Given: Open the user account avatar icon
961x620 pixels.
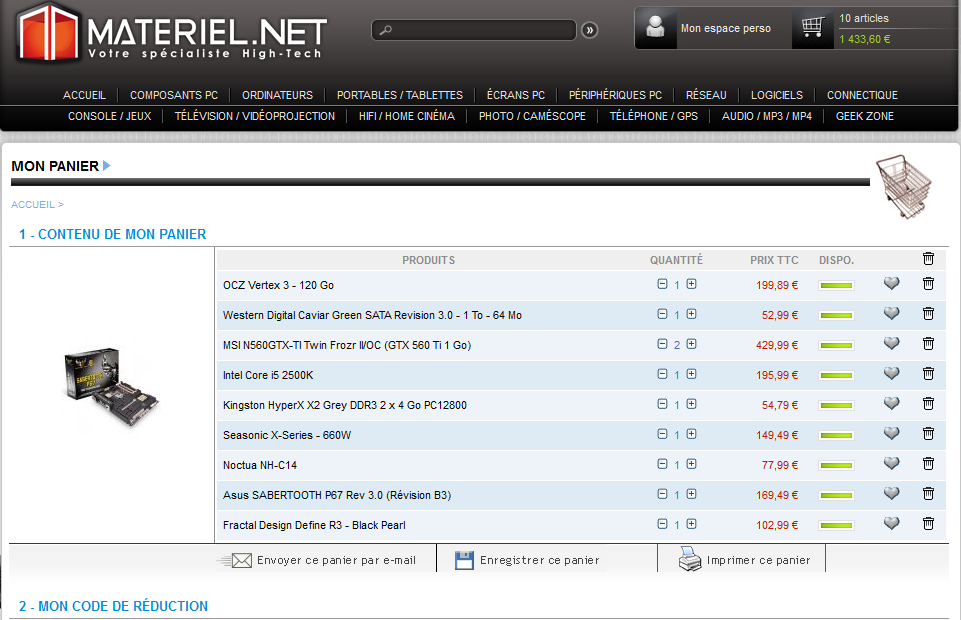Looking at the screenshot, I should (x=656, y=28).
